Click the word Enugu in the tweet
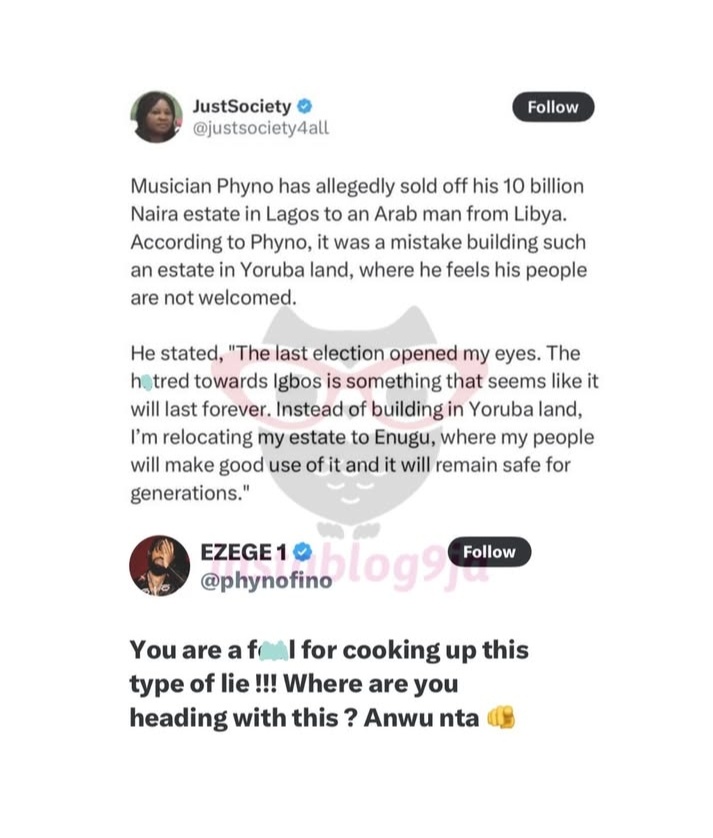The image size is (713, 838). click(404, 438)
